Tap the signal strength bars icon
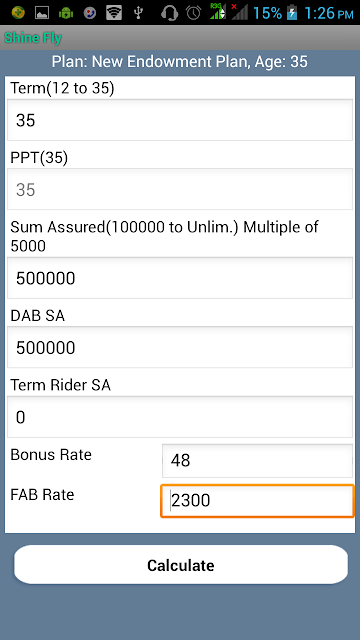360x640 pixels. point(240,12)
